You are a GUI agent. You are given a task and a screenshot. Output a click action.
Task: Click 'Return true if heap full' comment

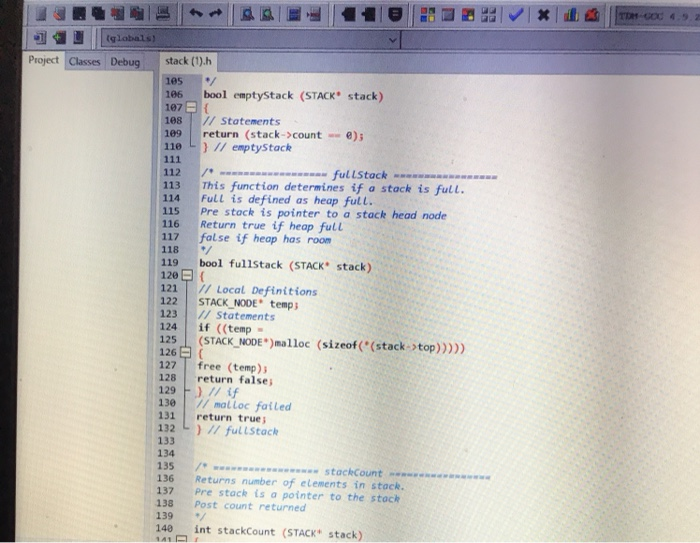pos(271,226)
